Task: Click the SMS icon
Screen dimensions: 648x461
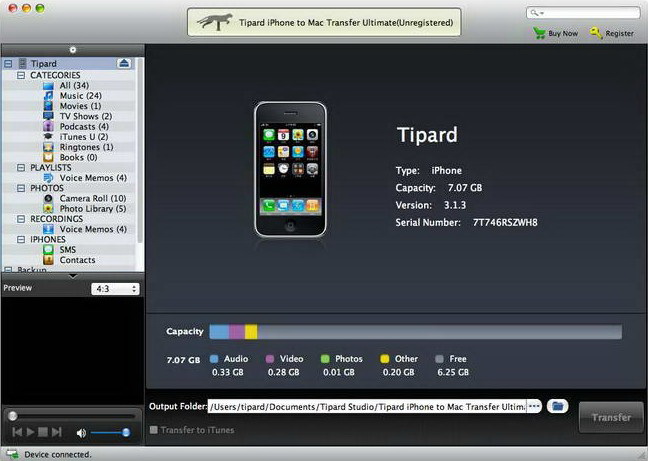Action: 48,250
